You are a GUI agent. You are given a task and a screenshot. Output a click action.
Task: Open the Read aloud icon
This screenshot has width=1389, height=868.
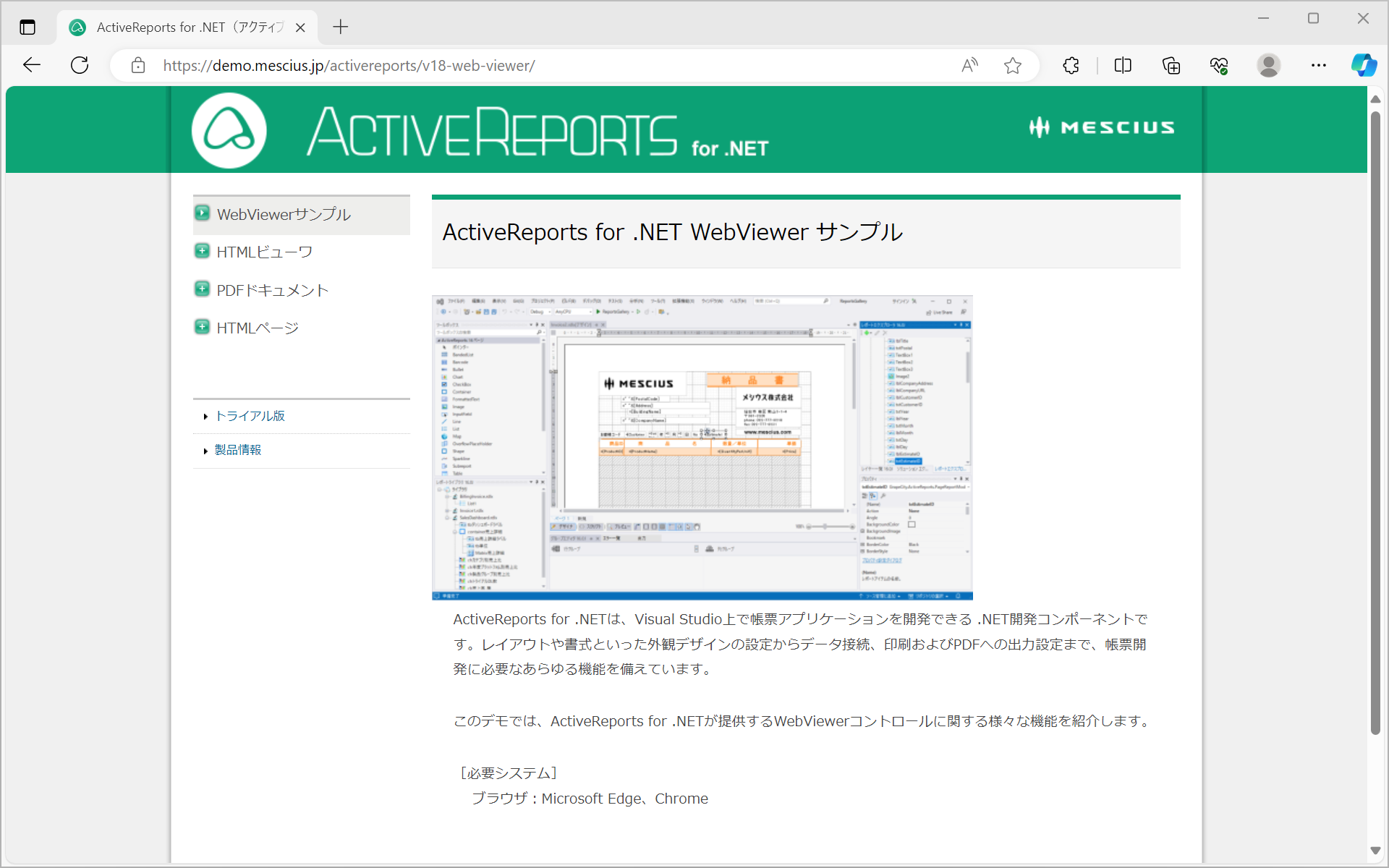click(x=969, y=66)
